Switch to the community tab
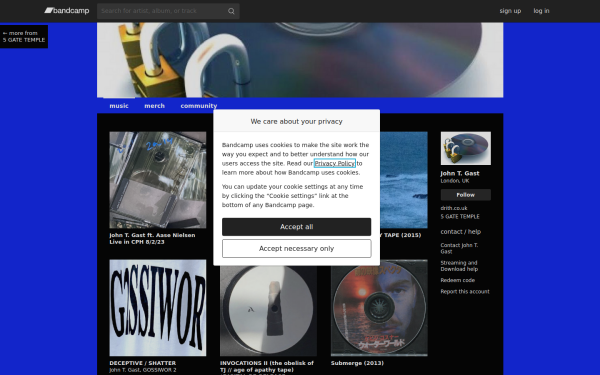This screenshot has height=375, width=600. tap(199, 106)
